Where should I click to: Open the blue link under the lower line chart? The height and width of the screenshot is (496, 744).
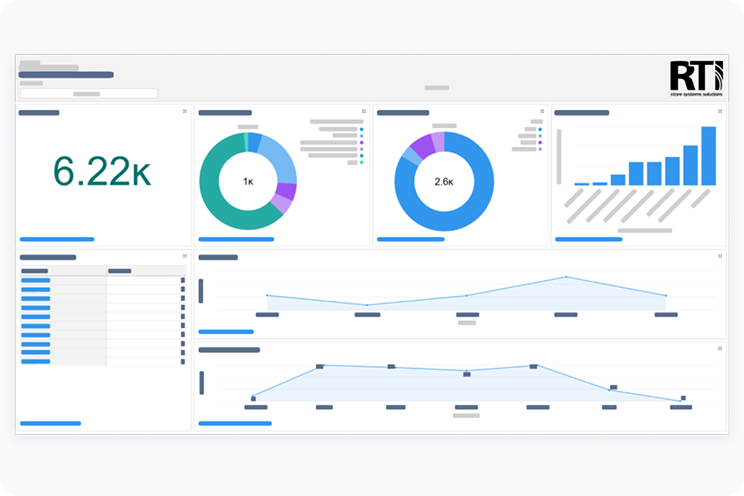click(235, 423)
